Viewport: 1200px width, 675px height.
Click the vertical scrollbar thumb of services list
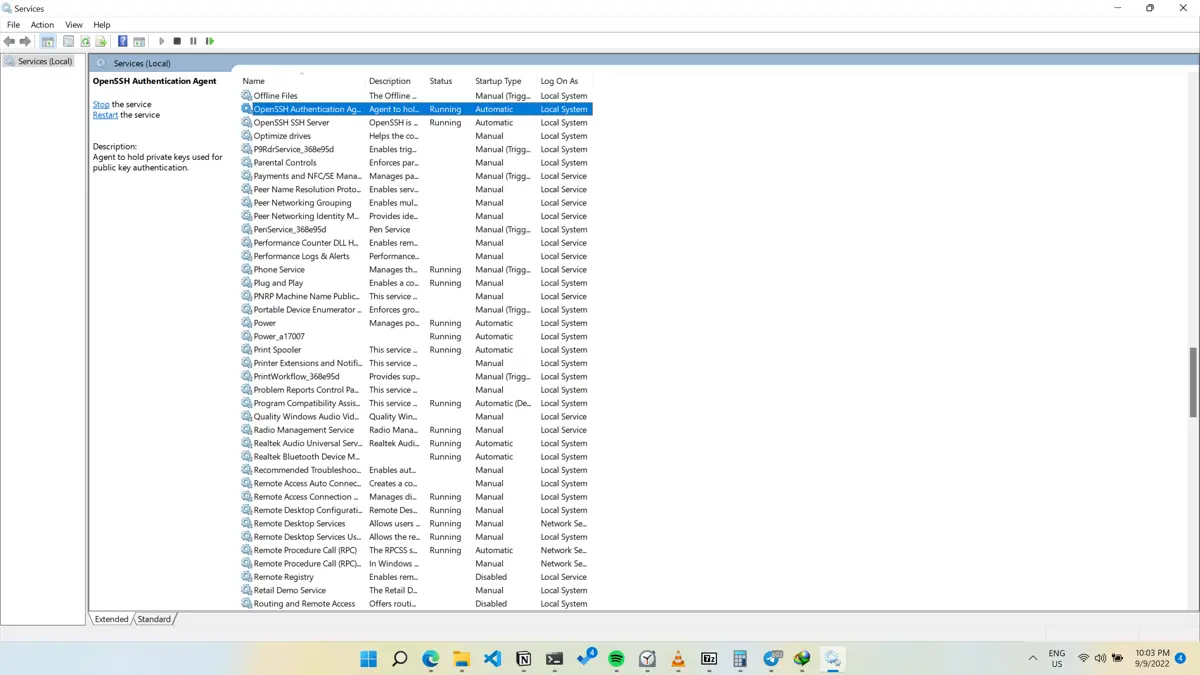pos(1193,383)
